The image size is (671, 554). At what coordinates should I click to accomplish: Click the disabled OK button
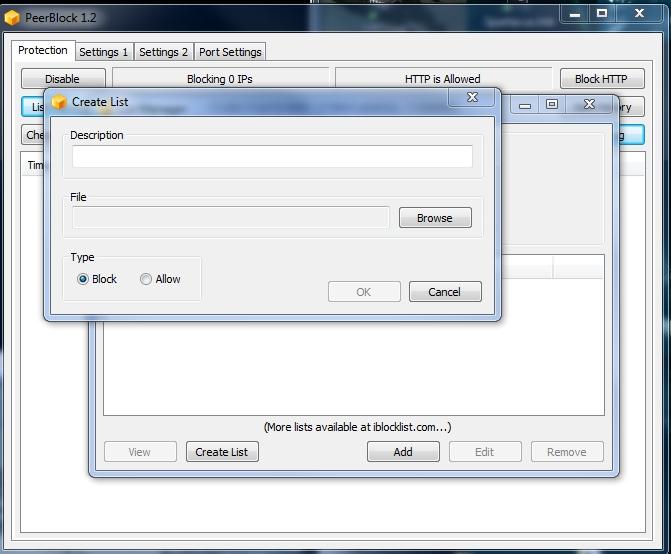click(364, 292)
